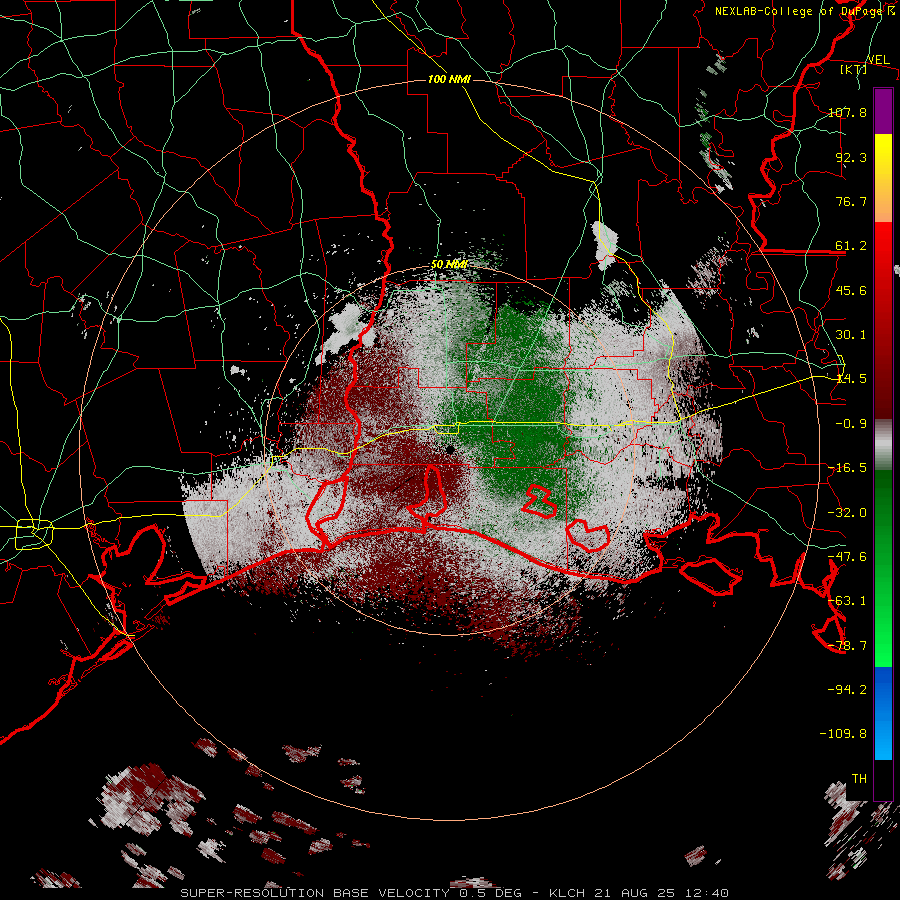Pick the dark TH segment of the color bar

coord(883,780)
